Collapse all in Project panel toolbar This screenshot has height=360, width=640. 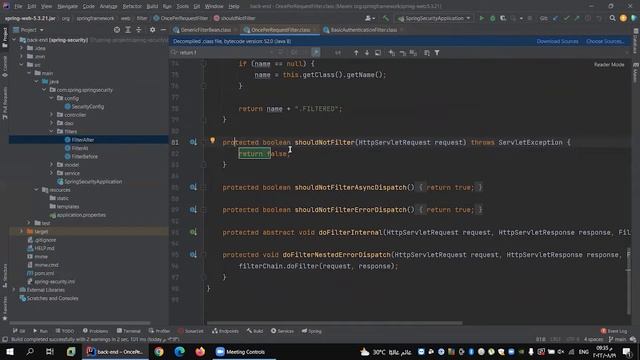(x=139, y=30)
